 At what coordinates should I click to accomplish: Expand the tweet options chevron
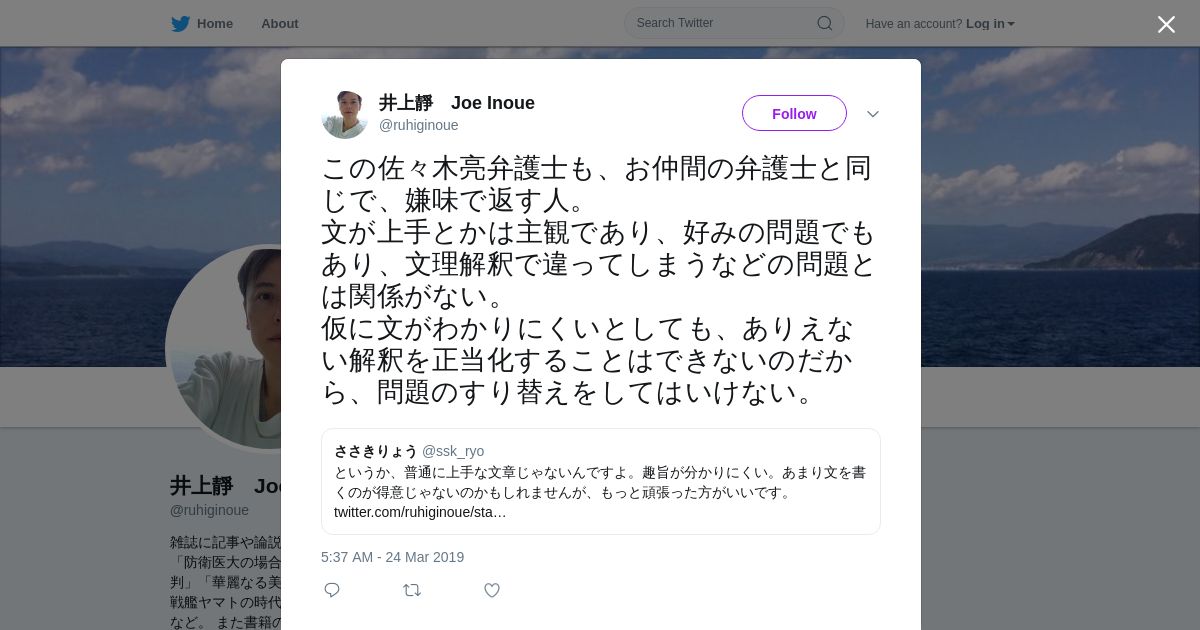coord(873,114)
